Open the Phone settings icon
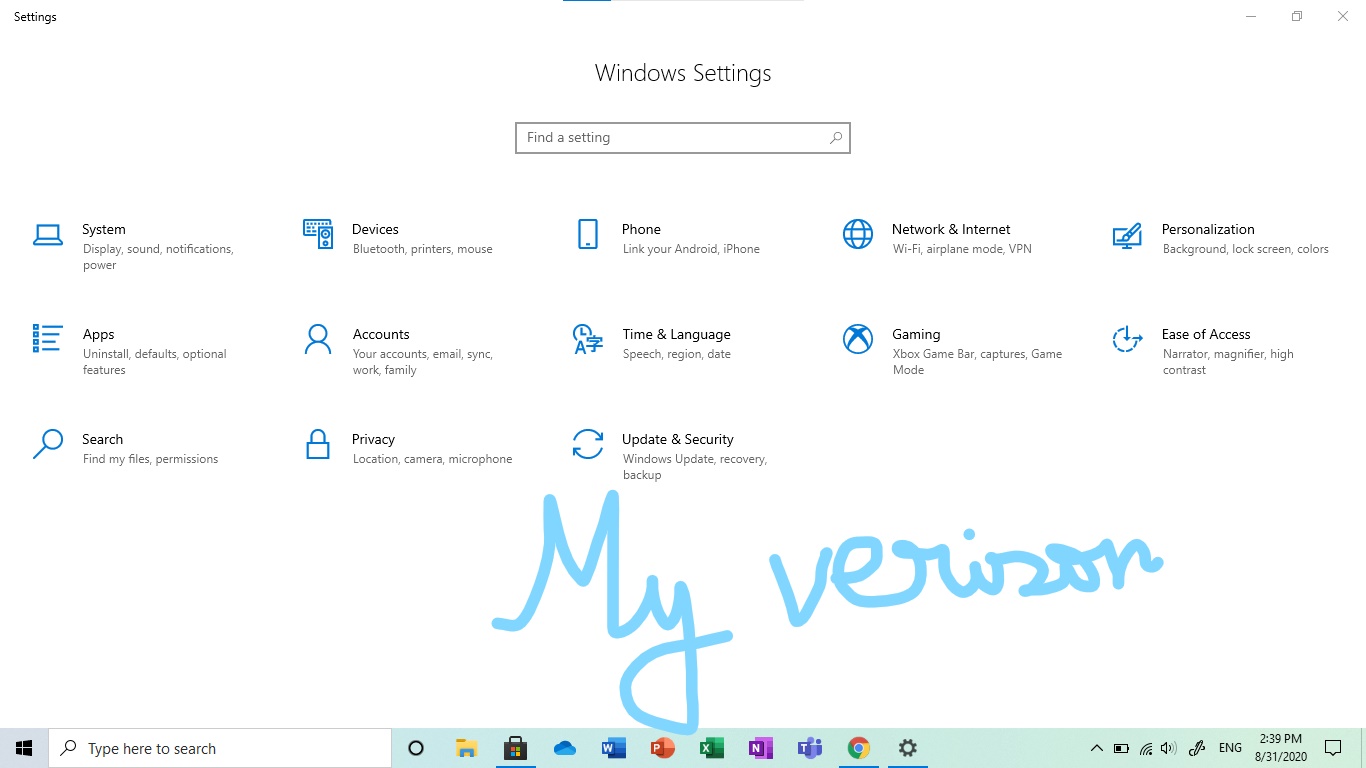Screen dimensions: 1366x768 [x=588, y=234]
